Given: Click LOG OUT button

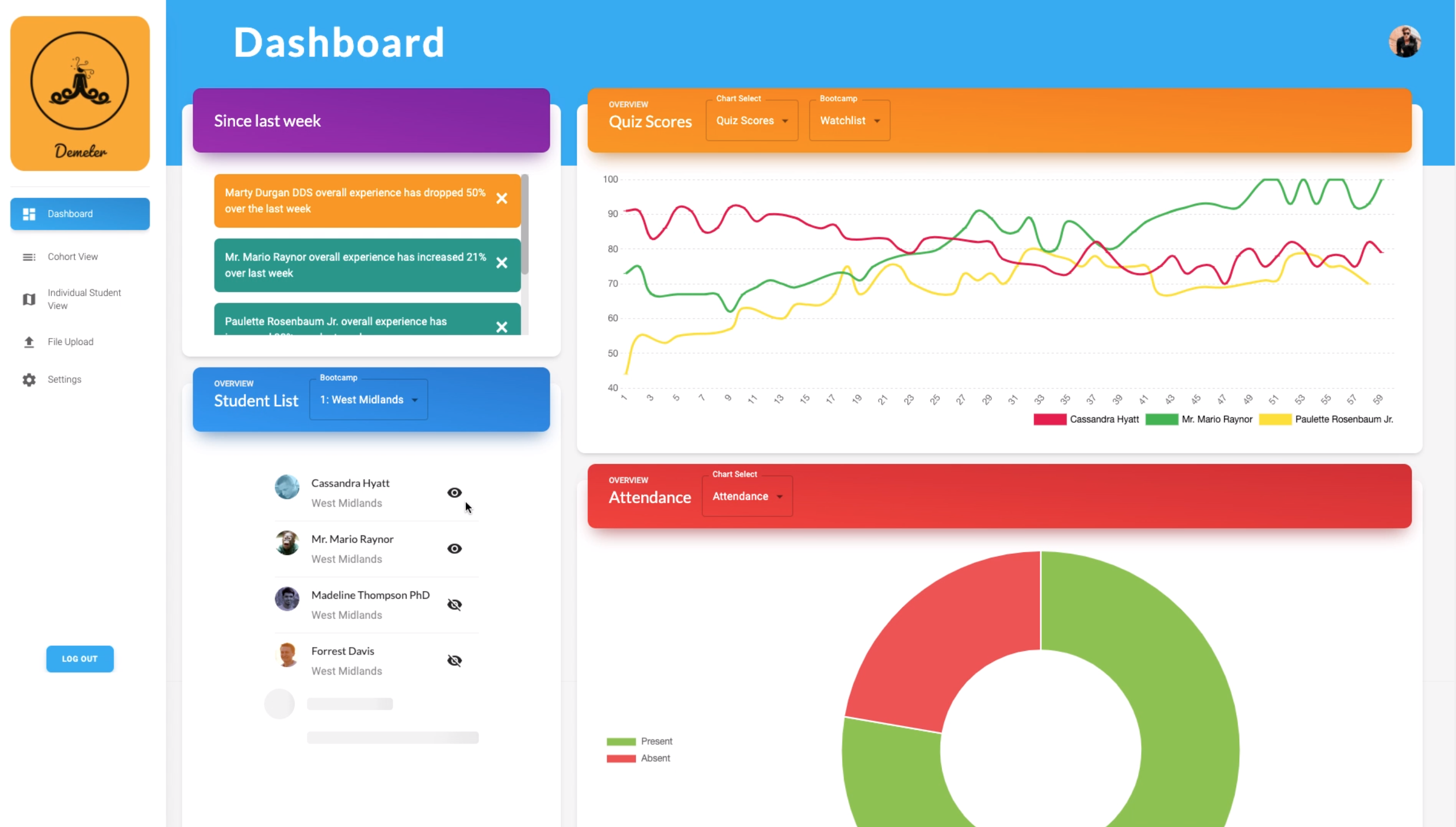Looking at the screenshot, I should click(79, 658).
